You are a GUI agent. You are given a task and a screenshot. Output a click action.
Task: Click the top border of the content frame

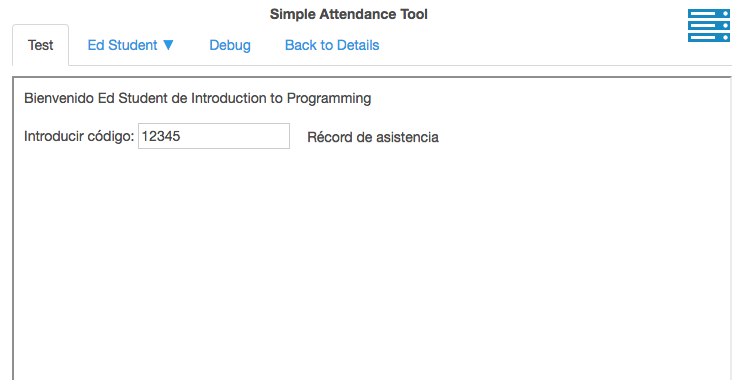(x=372, y=77)
